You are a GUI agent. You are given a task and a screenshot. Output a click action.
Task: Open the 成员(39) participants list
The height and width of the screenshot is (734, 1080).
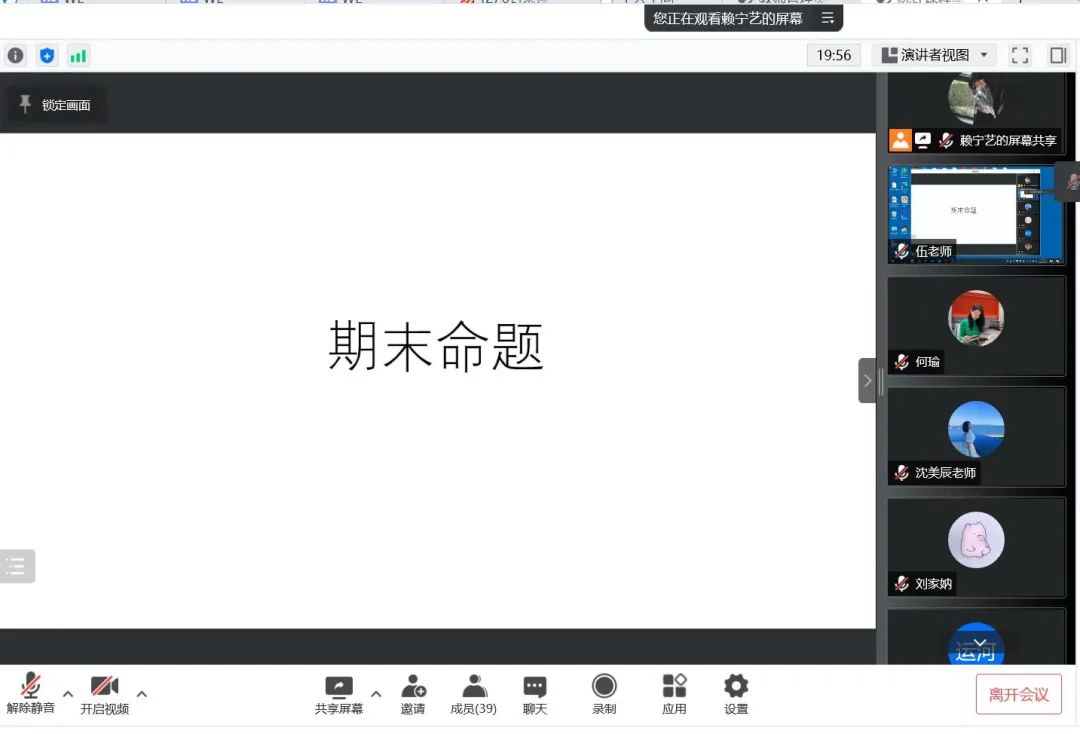(x=472, y=693)
